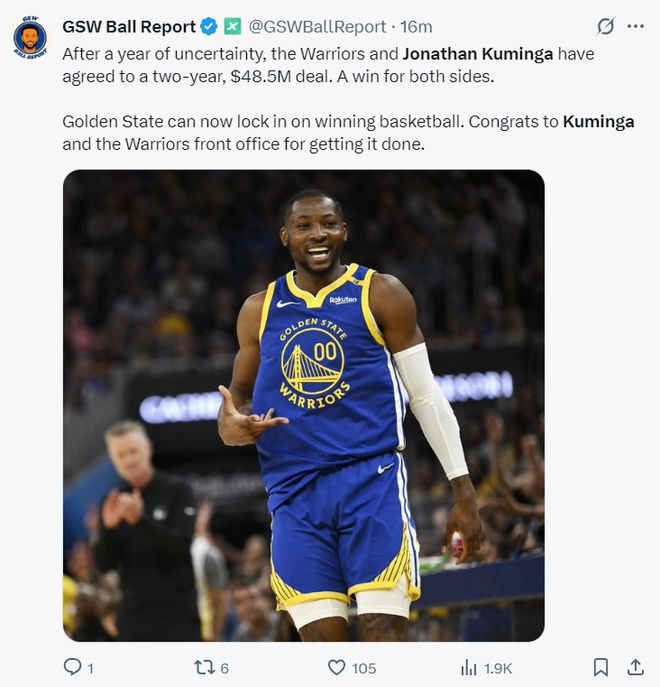Screen dimensions: 660x687
Task: Click the repost count of 6
Action: tap(225, 668)
